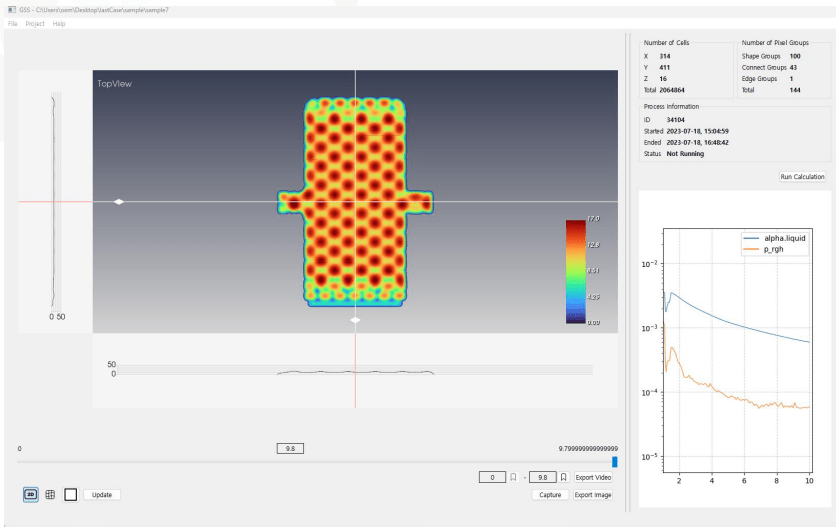Click the Capture button
Image resolution: width=836 pixels, height=527 pixels.
pyautogui.click(x=549, y=494)
